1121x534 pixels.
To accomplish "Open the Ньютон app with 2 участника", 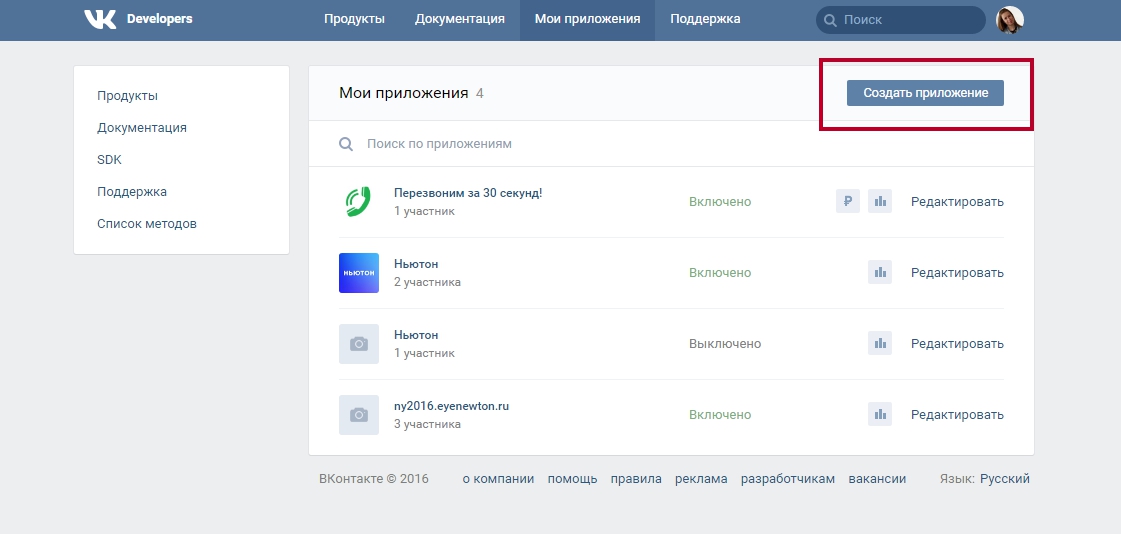I will [x=416, y=264].
